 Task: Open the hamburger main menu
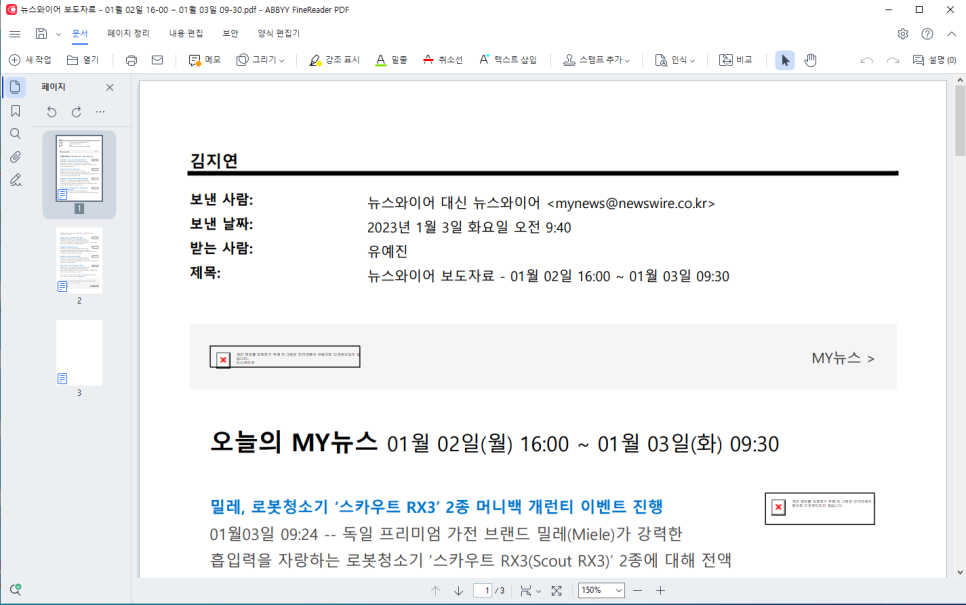[15, 34]
